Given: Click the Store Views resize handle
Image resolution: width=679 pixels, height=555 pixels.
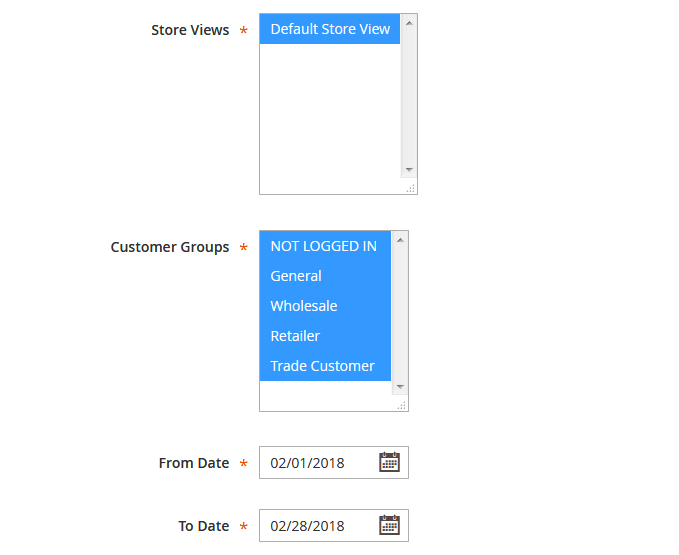Looking at the screenshot, I should 410,188.
